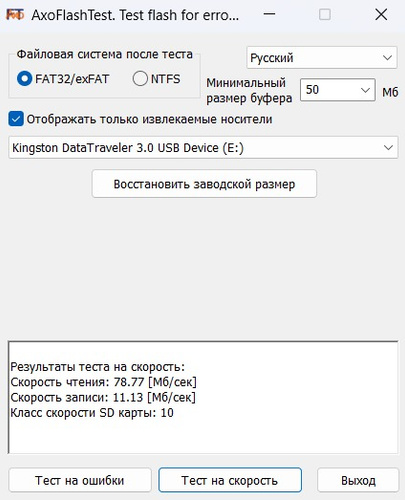The height and width of the screenshot is (500, 405).
Task: Start the 'Тест на ошибки' test
Action: pos(80,480)
